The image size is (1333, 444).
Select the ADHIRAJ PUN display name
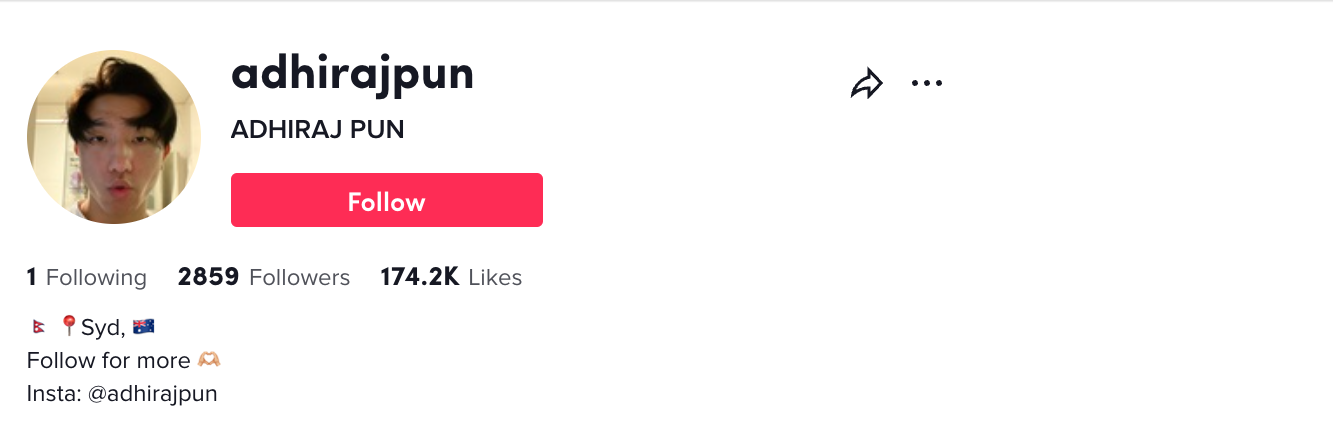point(318,130)
